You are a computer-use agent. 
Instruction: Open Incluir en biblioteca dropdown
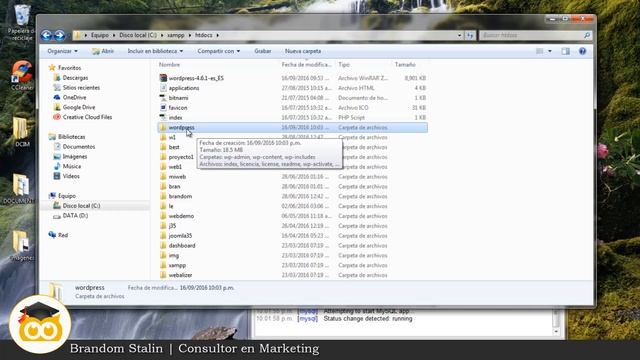(155, 51)
